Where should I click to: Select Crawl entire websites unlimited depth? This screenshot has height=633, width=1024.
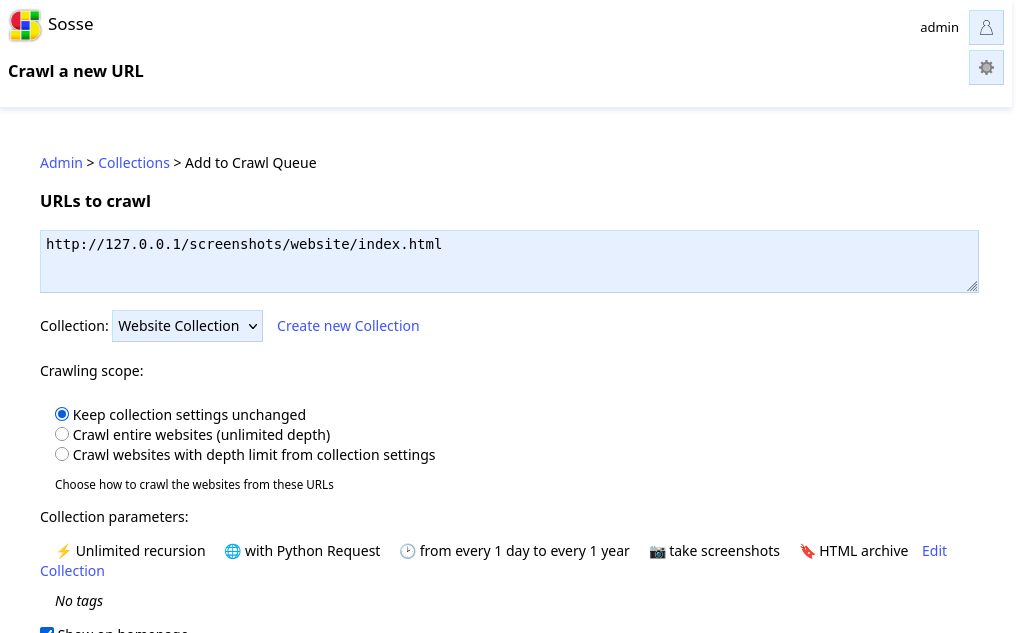tap(61, 434)
